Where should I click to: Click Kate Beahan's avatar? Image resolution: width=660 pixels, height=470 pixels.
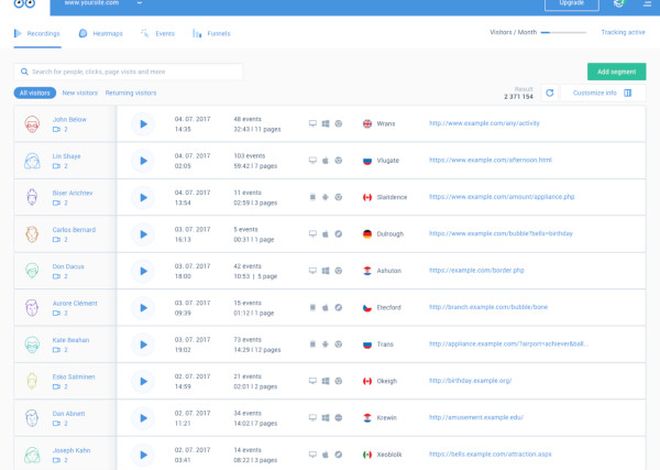(32, 344)
